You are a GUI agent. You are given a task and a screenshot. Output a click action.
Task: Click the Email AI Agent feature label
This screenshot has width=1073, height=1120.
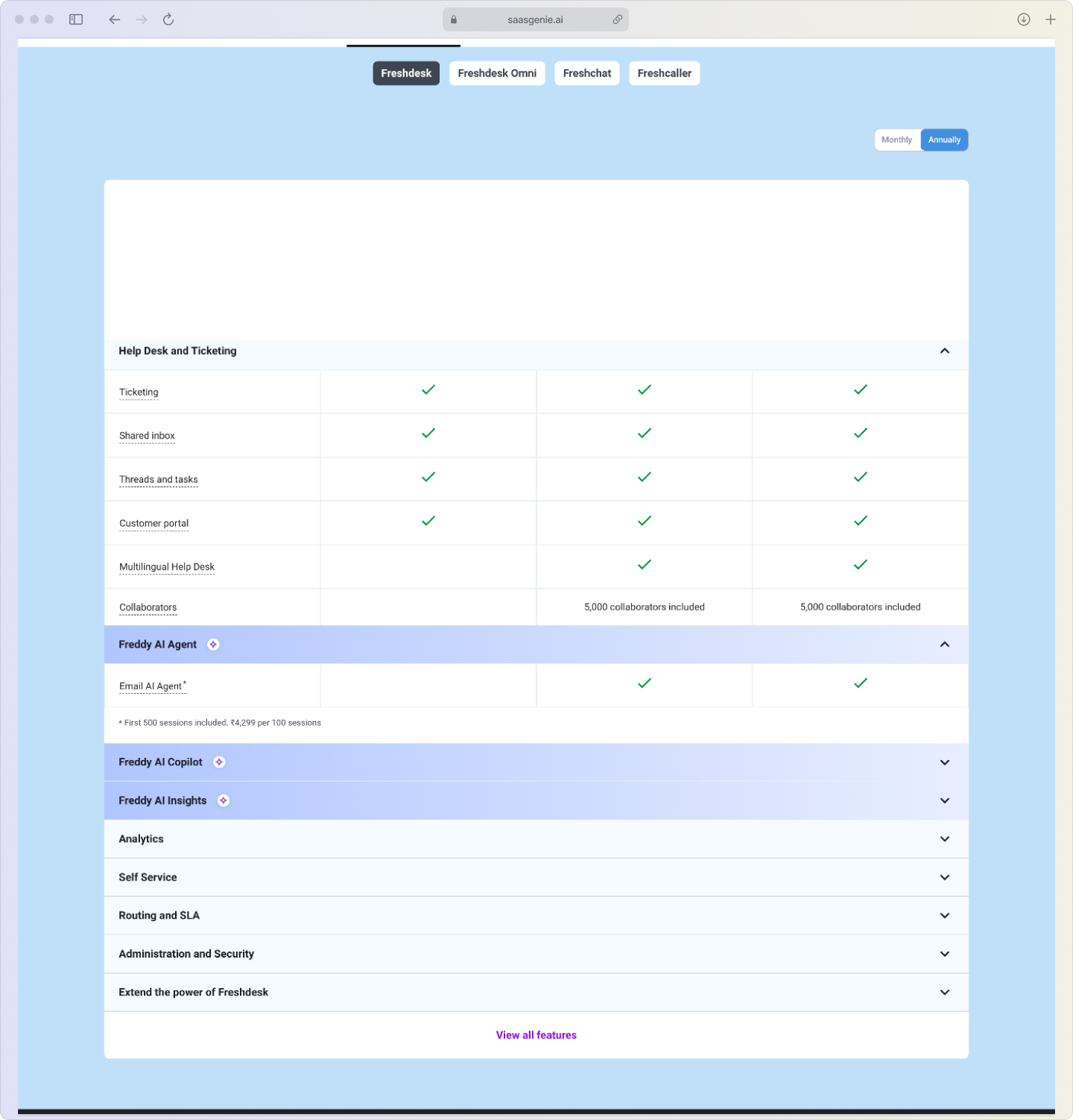coord(151,686)
